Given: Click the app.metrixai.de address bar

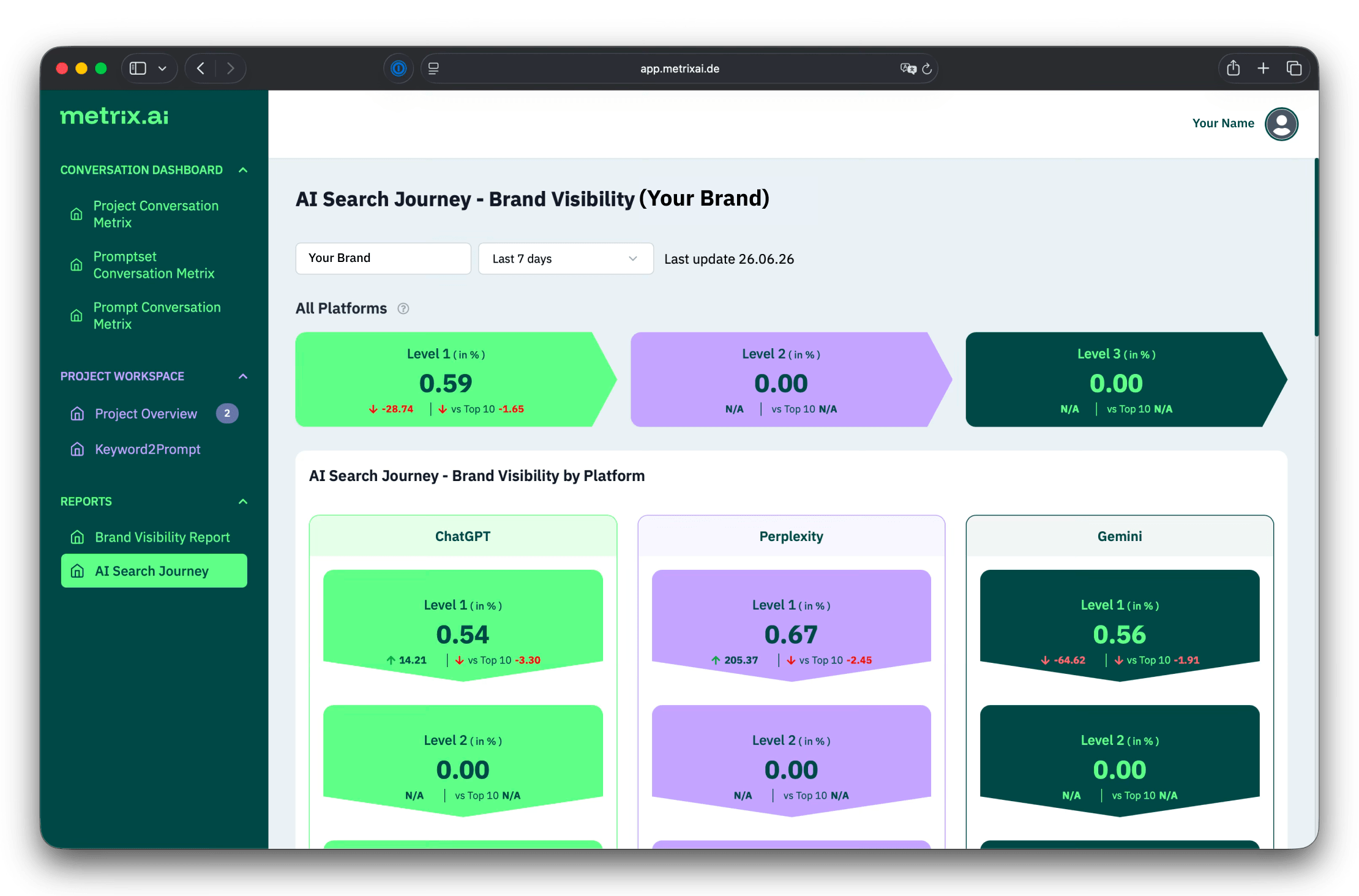Looking at the screenshot, I should [x=679, y=69].
